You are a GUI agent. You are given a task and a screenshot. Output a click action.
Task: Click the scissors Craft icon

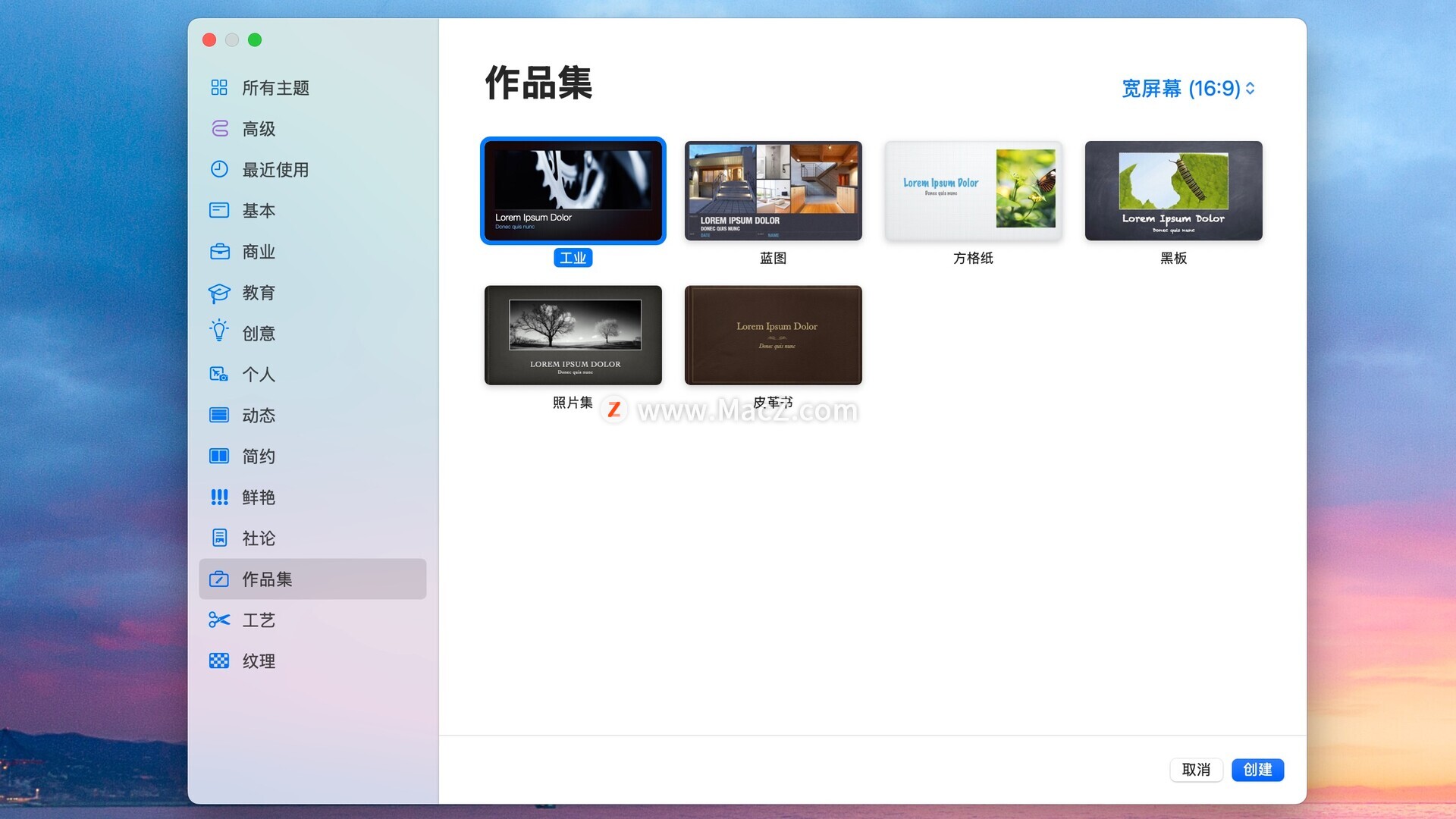coord(219,620)
